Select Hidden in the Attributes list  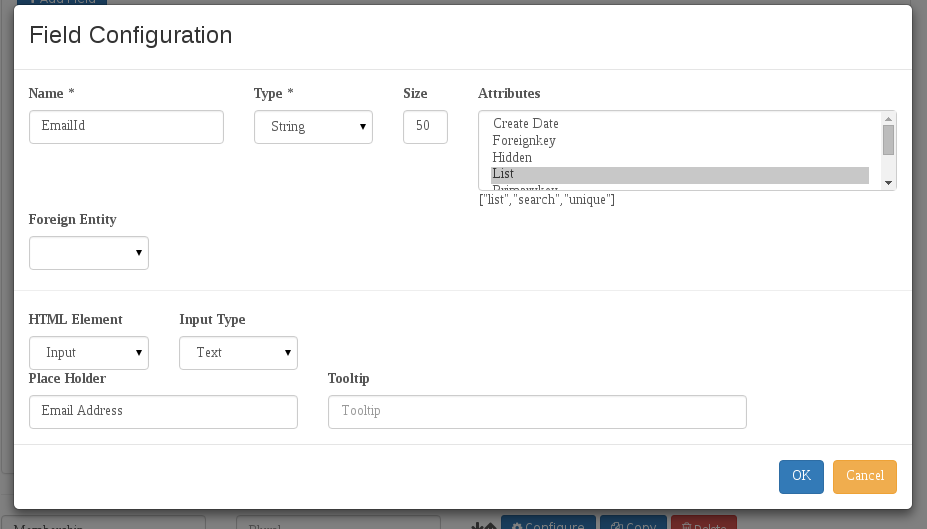680,158
